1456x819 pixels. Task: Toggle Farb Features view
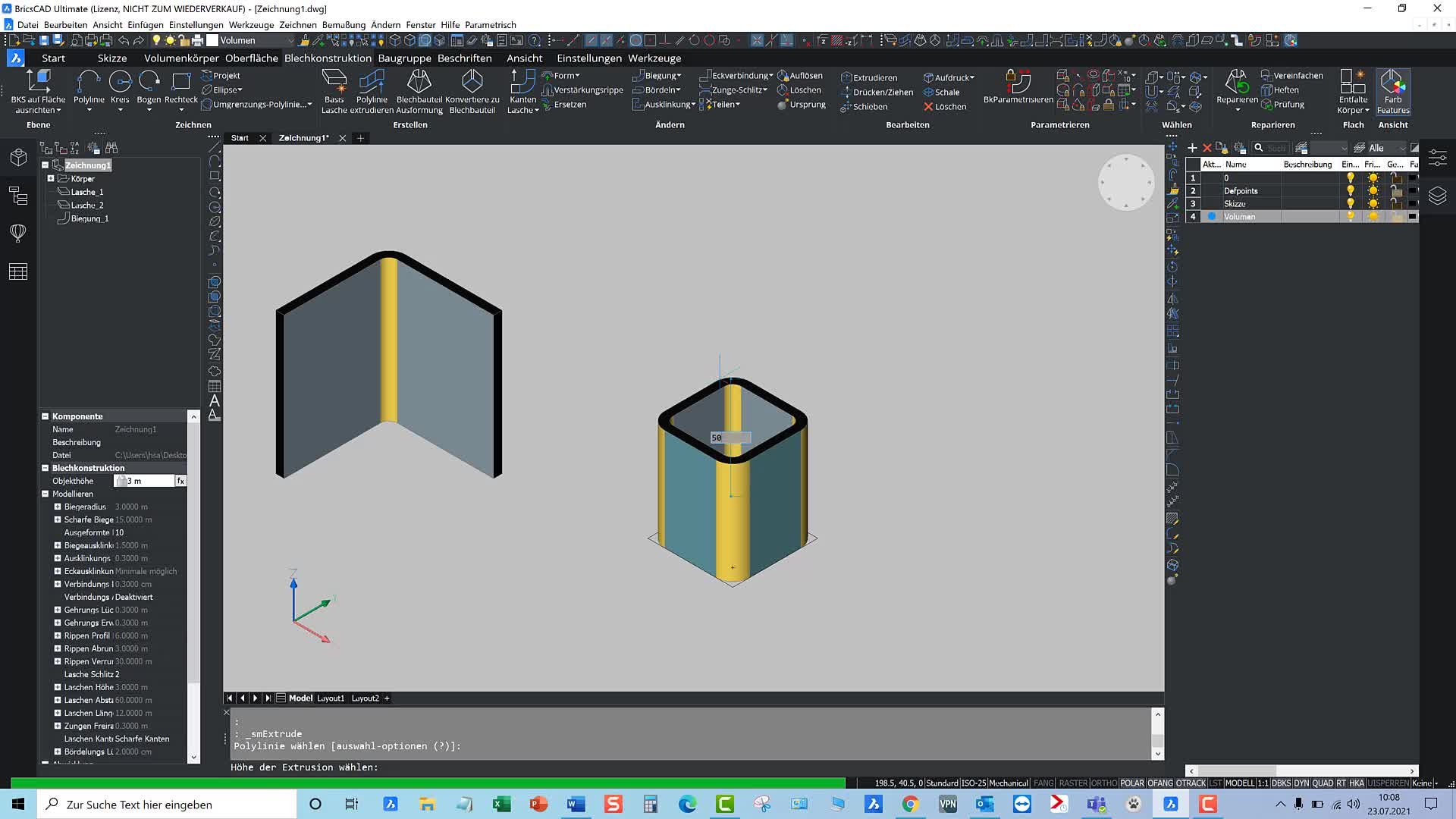point(1393,91)
